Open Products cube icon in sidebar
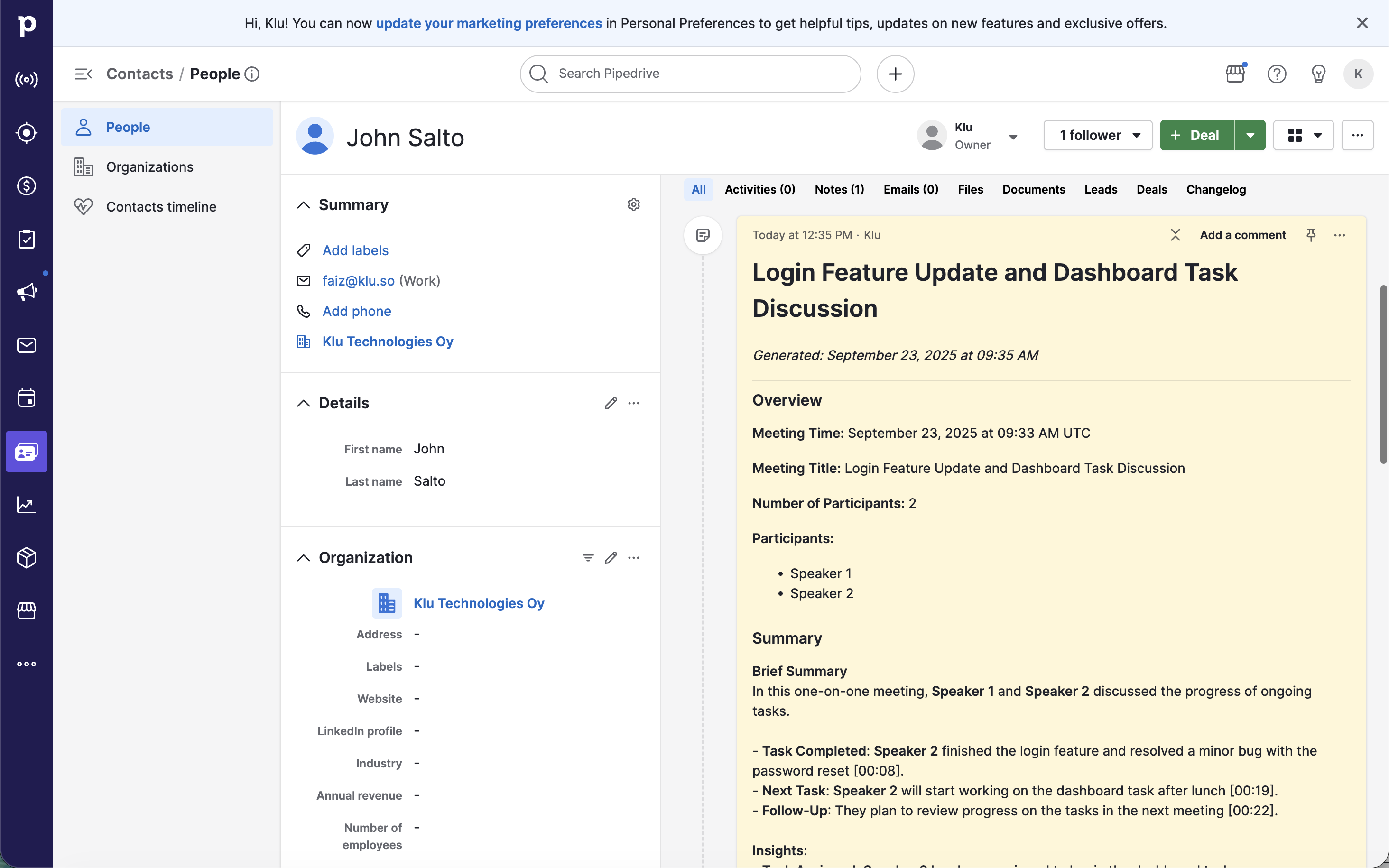The height and width of the screenshot is (868, 1389). point(27,557)
